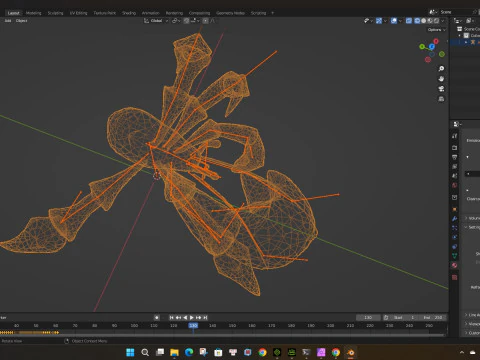Open the Texture properties tab
This screenshot has height=360, width=480.
pyautogui.click(x=455, y=277)
